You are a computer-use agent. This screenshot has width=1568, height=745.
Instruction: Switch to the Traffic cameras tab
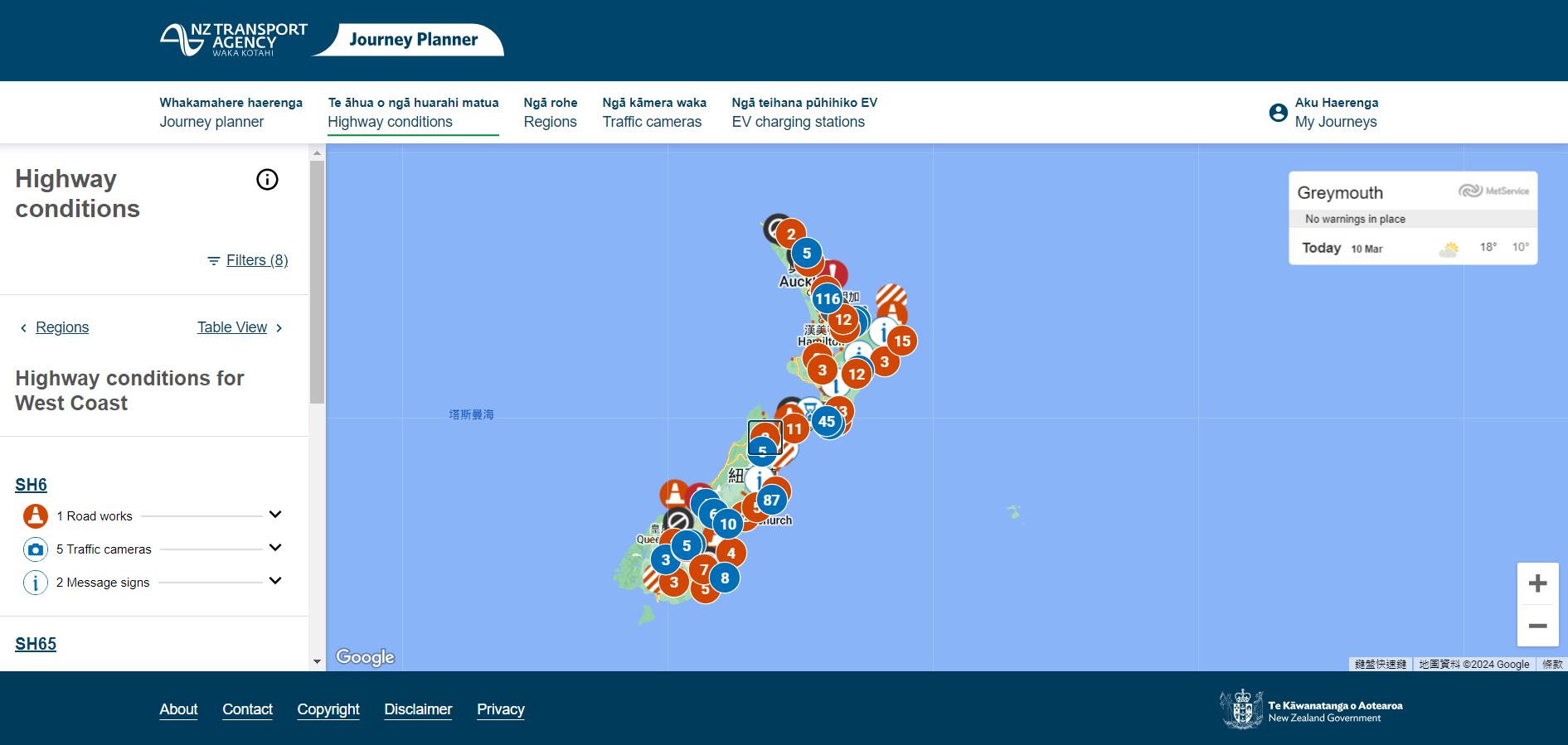(653, 113)
